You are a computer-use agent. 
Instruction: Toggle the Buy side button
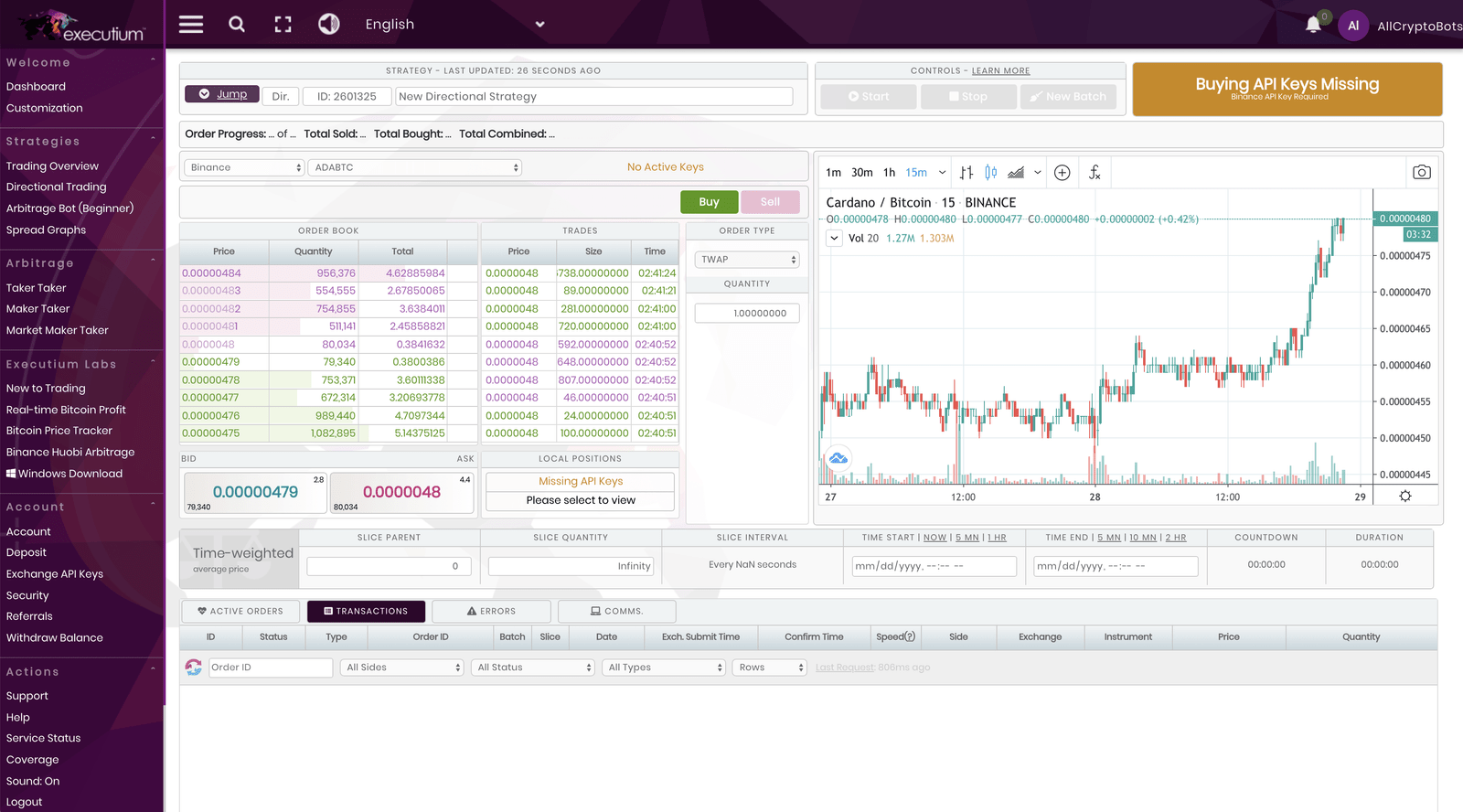pyautogui.click(x=709, y=202)
